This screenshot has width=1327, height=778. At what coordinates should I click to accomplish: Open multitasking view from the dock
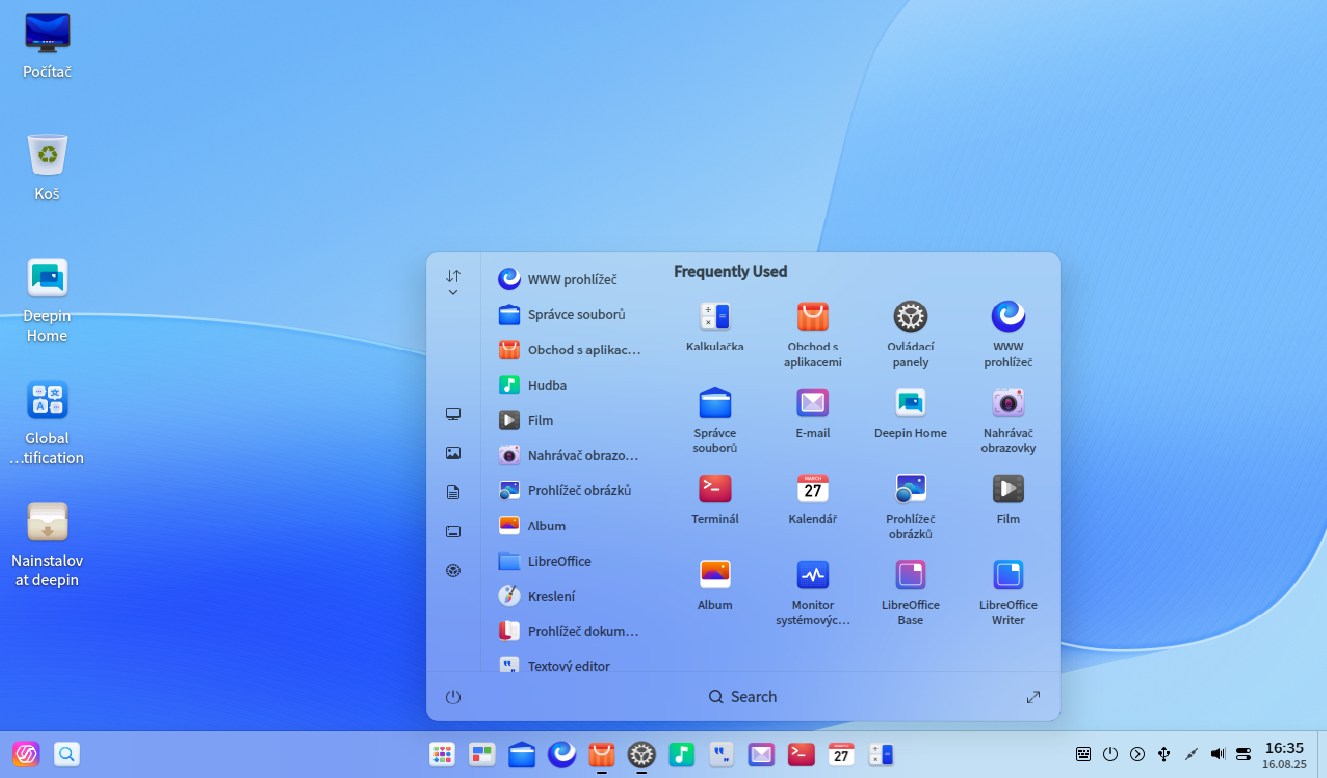(482, 755)
